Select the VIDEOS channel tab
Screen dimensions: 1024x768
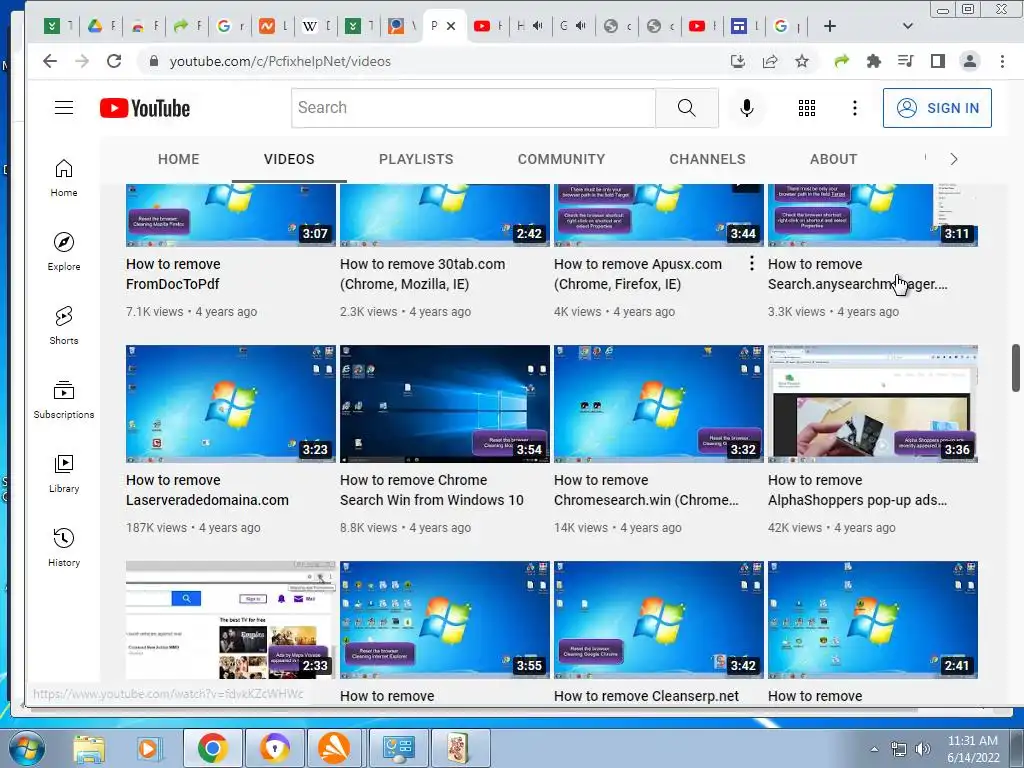click(289, 159)
